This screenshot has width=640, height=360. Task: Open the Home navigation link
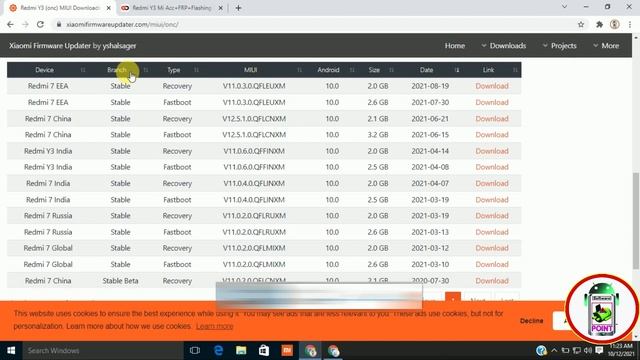(x=455, y=46)
